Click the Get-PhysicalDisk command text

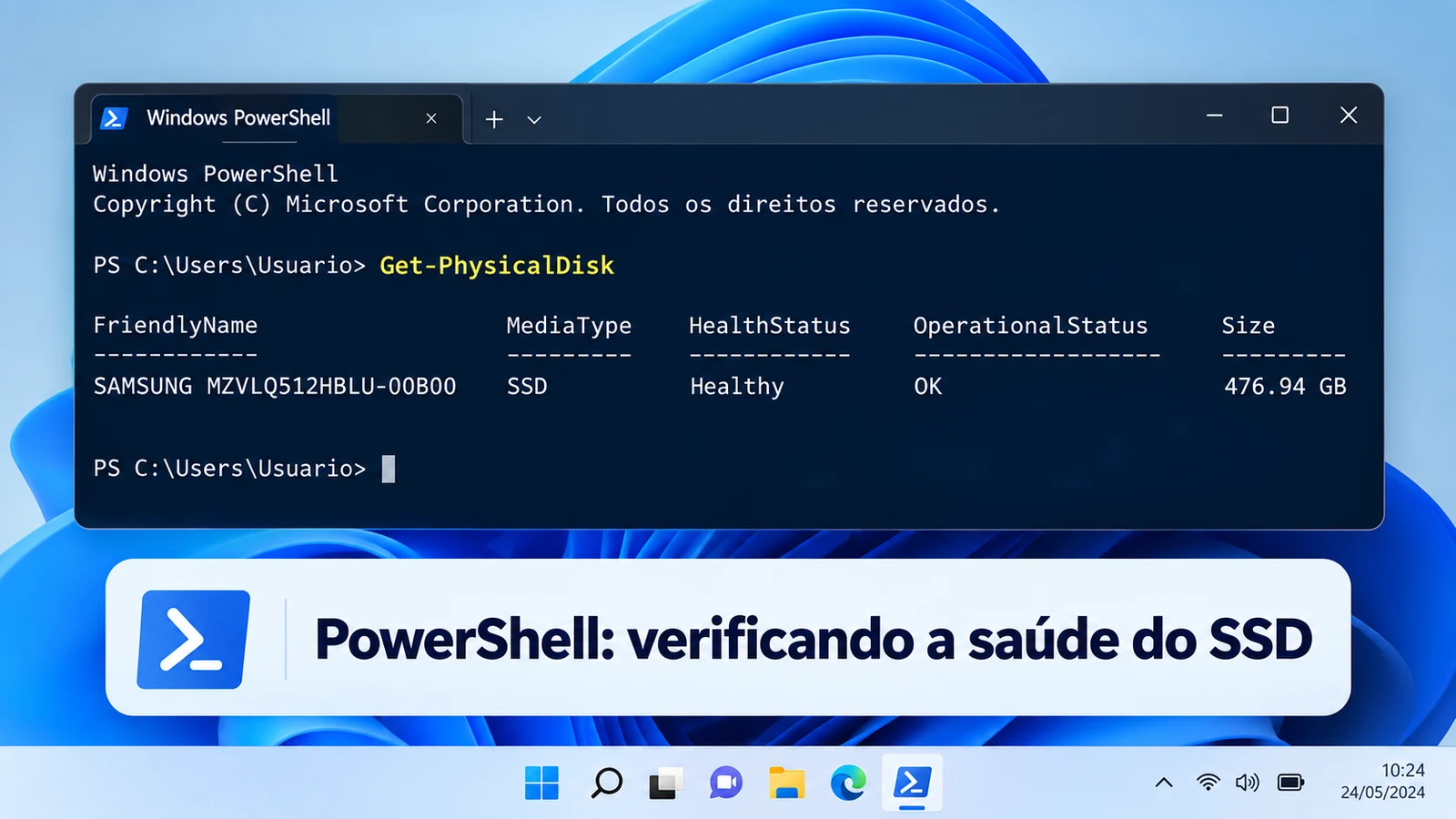(497, 266)
